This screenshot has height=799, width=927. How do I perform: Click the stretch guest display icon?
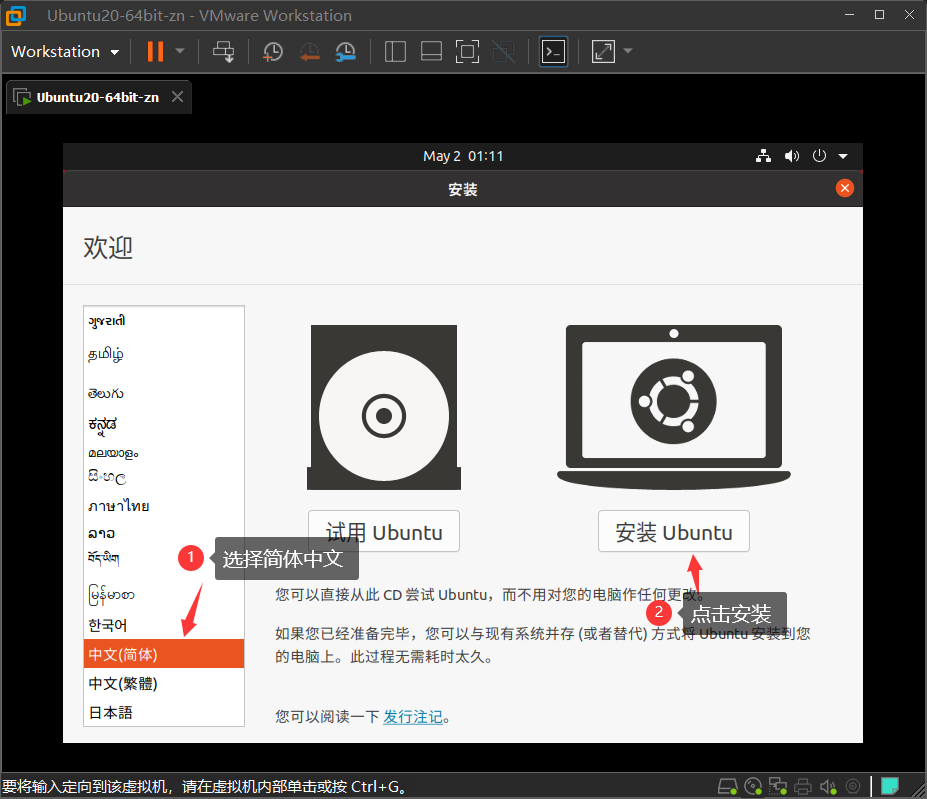coord(603,51)
